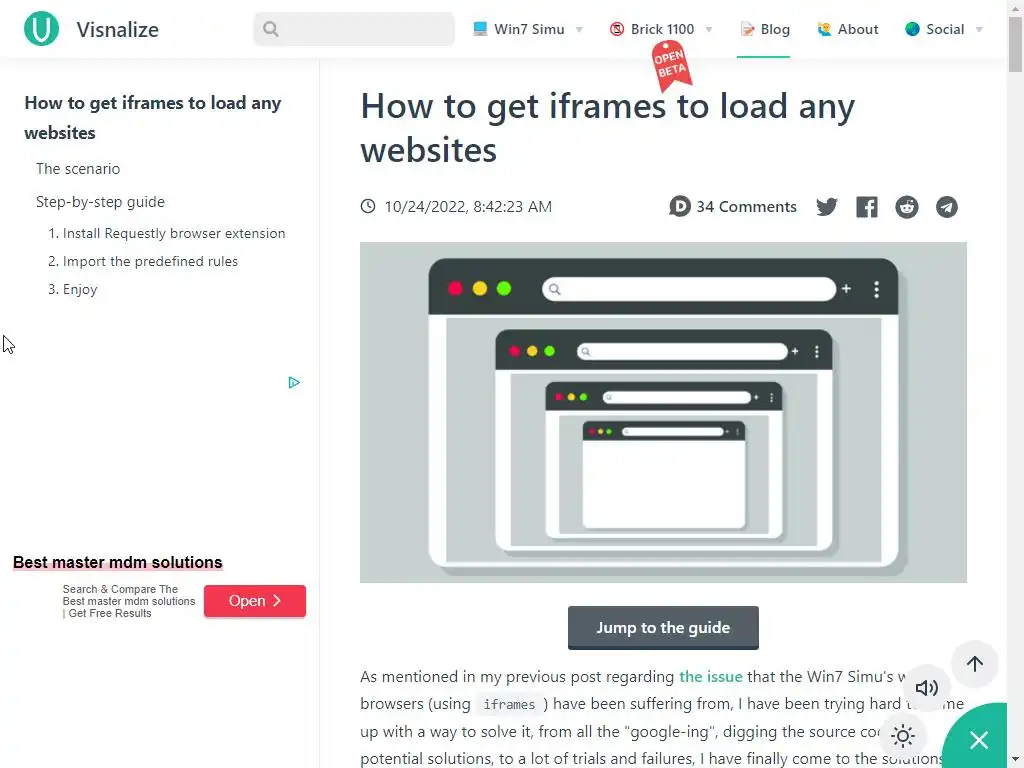Click the nested browser windows illustration
The width and height of the screenshot is (1024, 768).
click(663, 412)
